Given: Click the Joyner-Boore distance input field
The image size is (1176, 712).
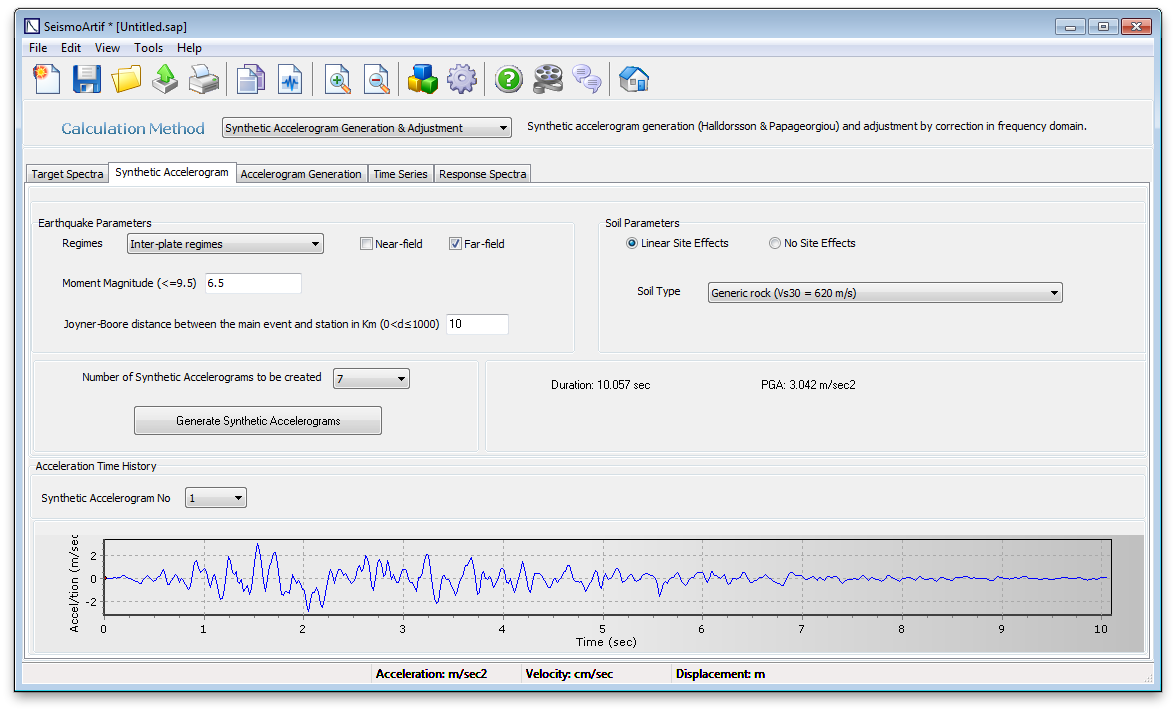Looking at the screenshot, I should pyautogui.click(x=477, y=324).
